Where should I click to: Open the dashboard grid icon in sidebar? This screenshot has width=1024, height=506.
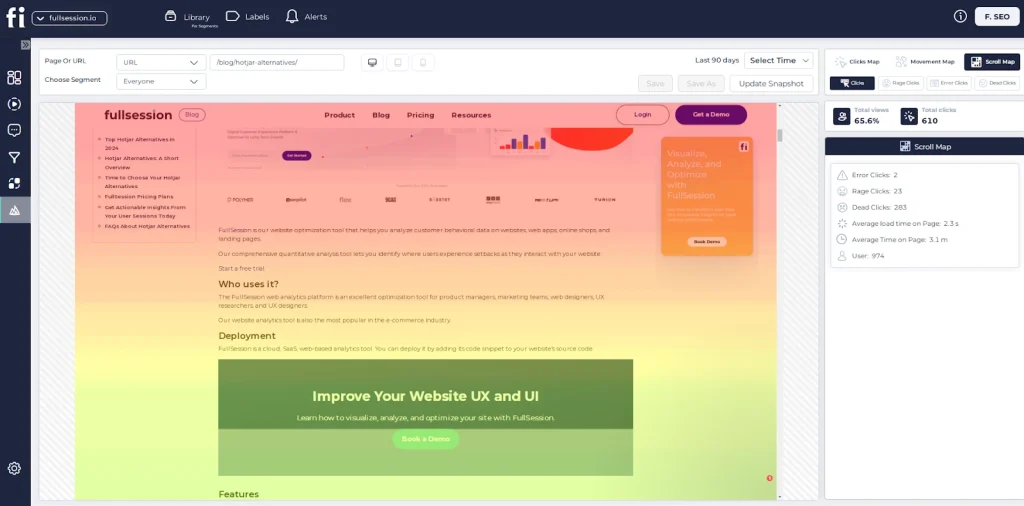[14, 78]
